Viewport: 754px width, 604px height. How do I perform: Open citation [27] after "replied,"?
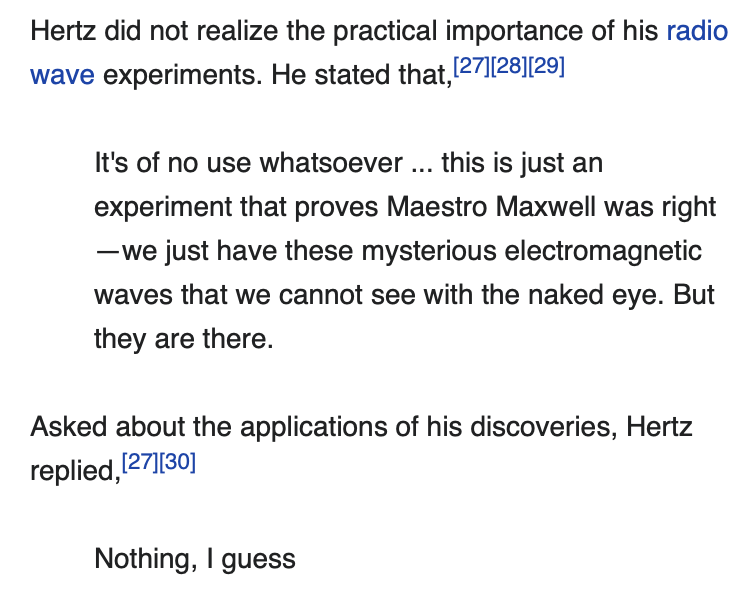click(140, 464)
